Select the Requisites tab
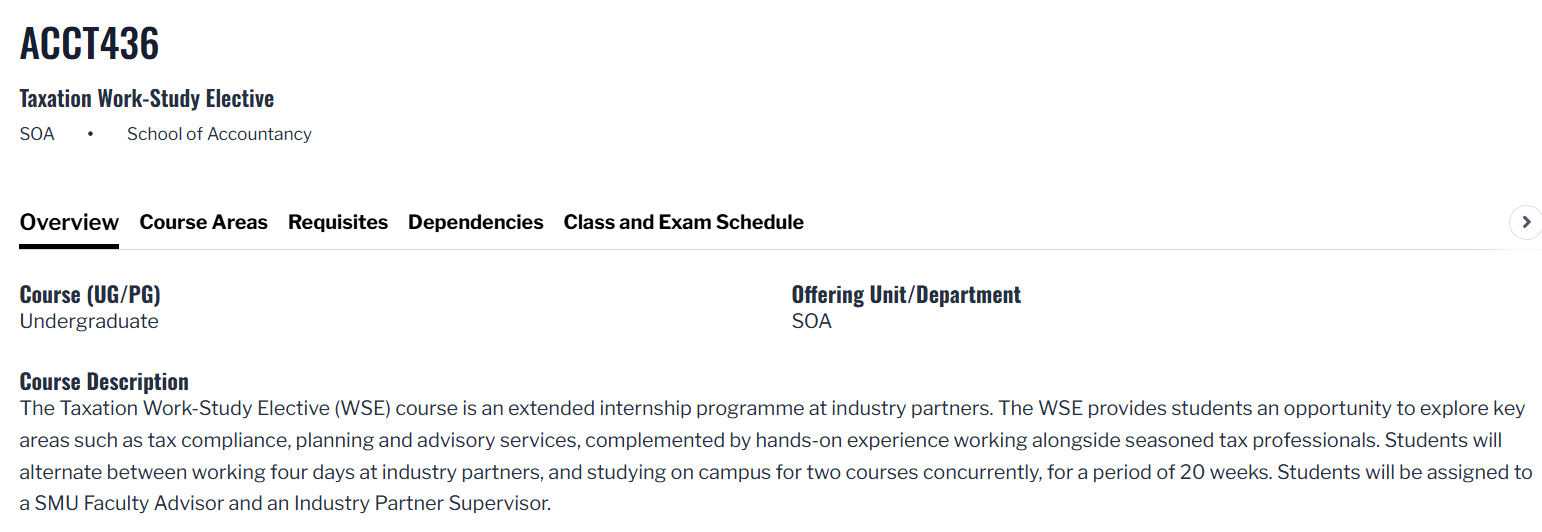Screen dimensions: 1542x532 point(337,222)
